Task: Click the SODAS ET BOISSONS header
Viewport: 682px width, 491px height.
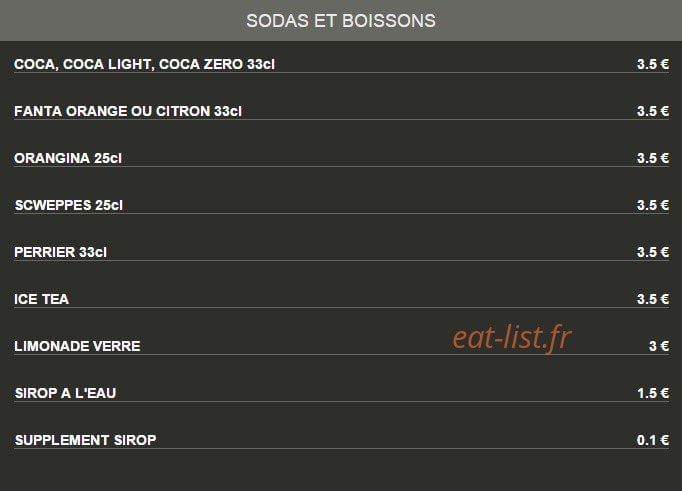Action: pyautogui.click(x=341, y=20)
